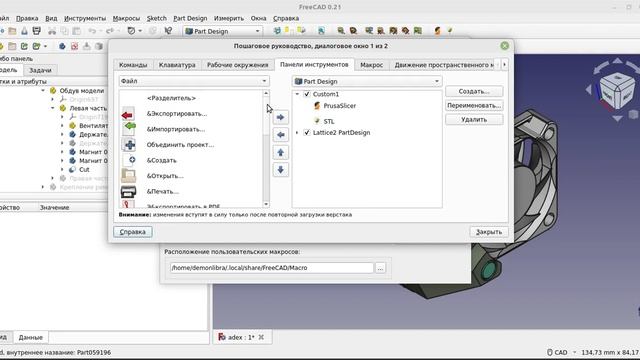Switch to the Задачи panel tab
Viewport: 640px width, 360px height.
tap(40, 70)
